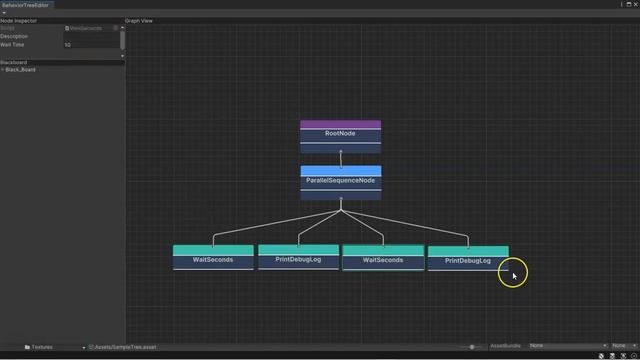Open the AssetBundle variant dropdown
640x360 pixels.
tap(624, 346)
